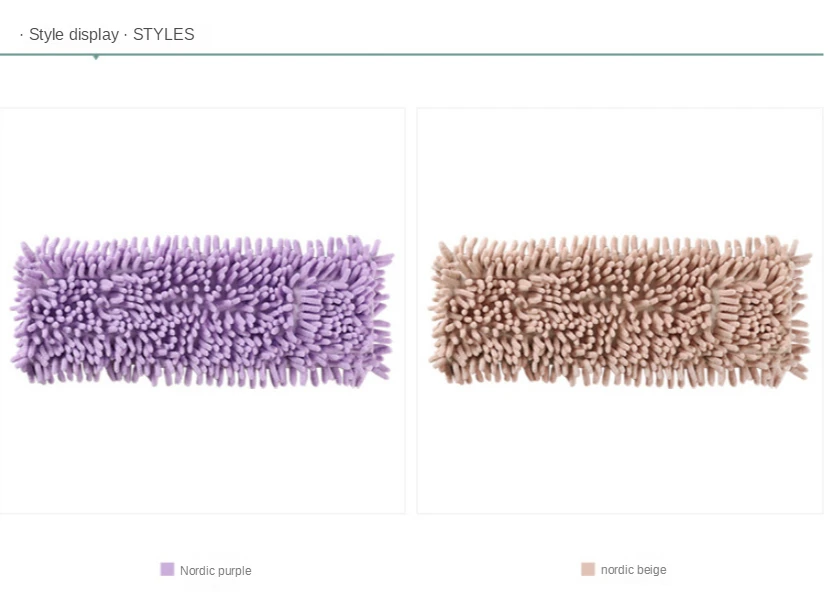Open the beige chenille mop pad image
The width and height of the screenshot is (828, 611).
point(620,312)
